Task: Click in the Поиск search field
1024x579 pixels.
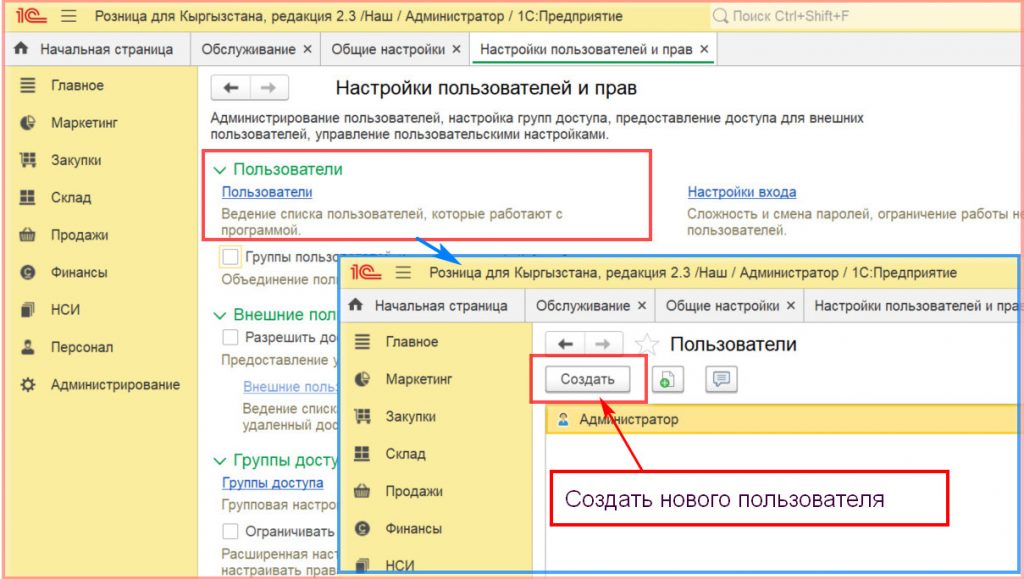Action: click(x=860, y=17)
